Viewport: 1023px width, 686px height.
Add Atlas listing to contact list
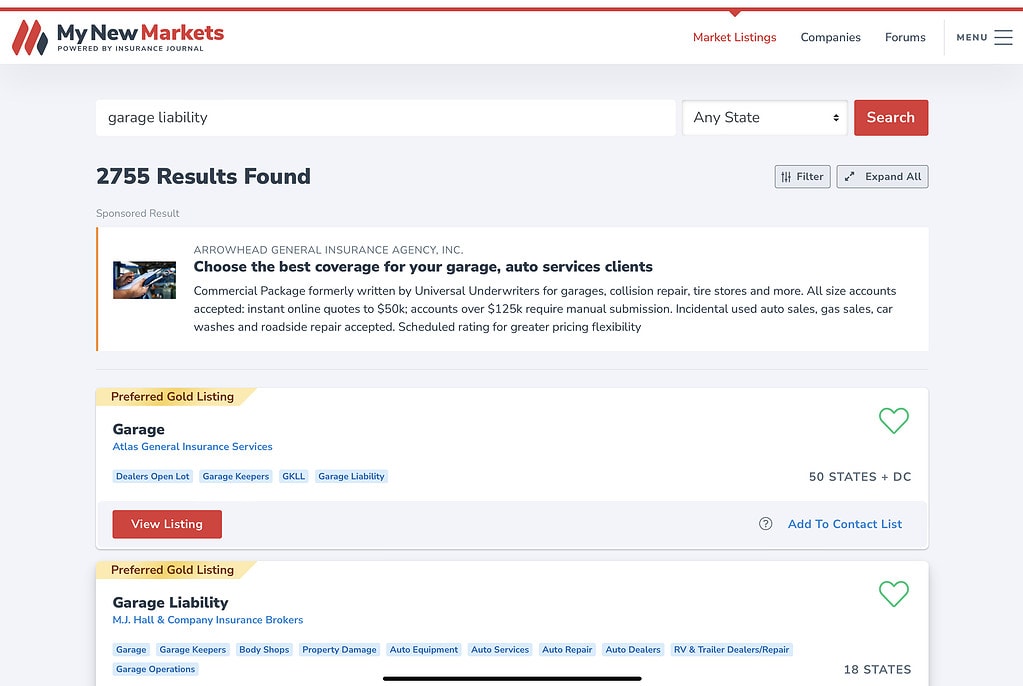click(x=844, y=524)
